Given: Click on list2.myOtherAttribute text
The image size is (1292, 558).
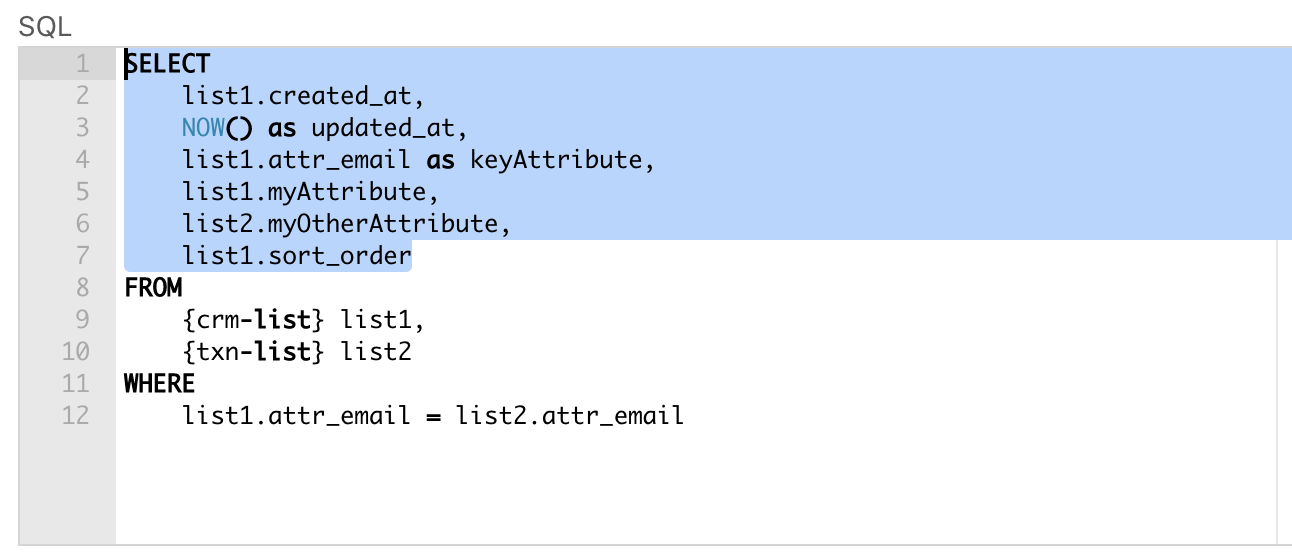Looking at the screenshot, I should click(x=340, y=224).
